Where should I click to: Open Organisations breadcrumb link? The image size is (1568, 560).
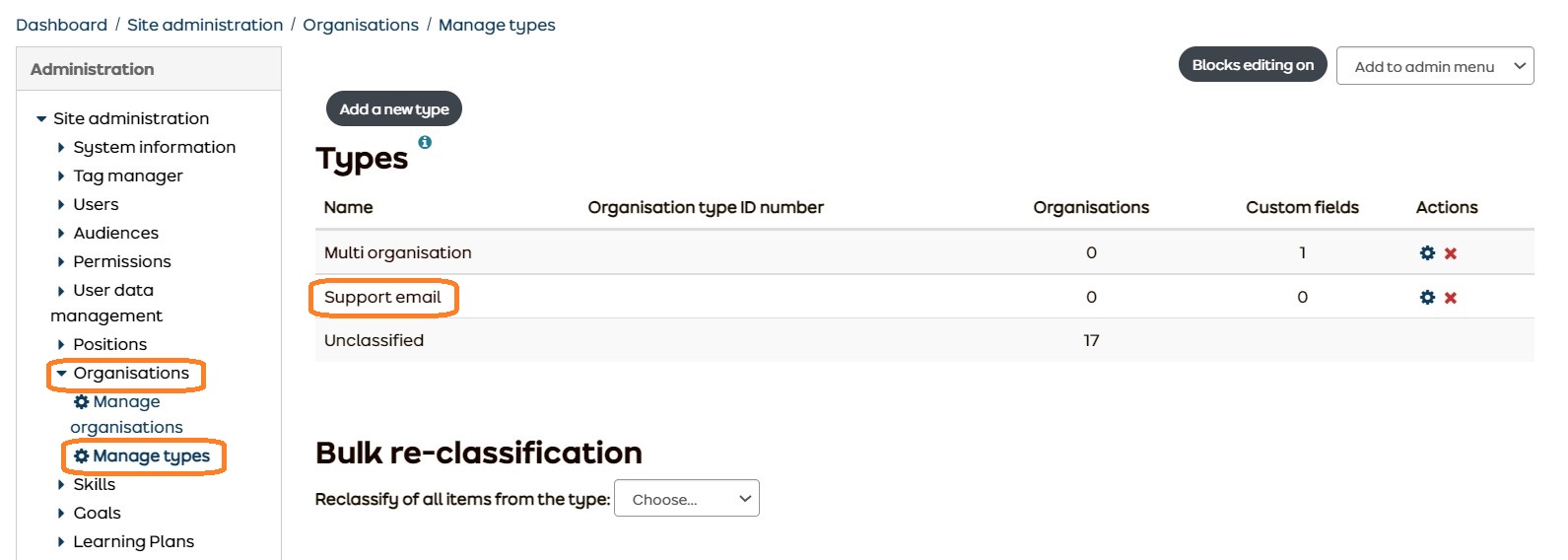[x=360, y=25]
